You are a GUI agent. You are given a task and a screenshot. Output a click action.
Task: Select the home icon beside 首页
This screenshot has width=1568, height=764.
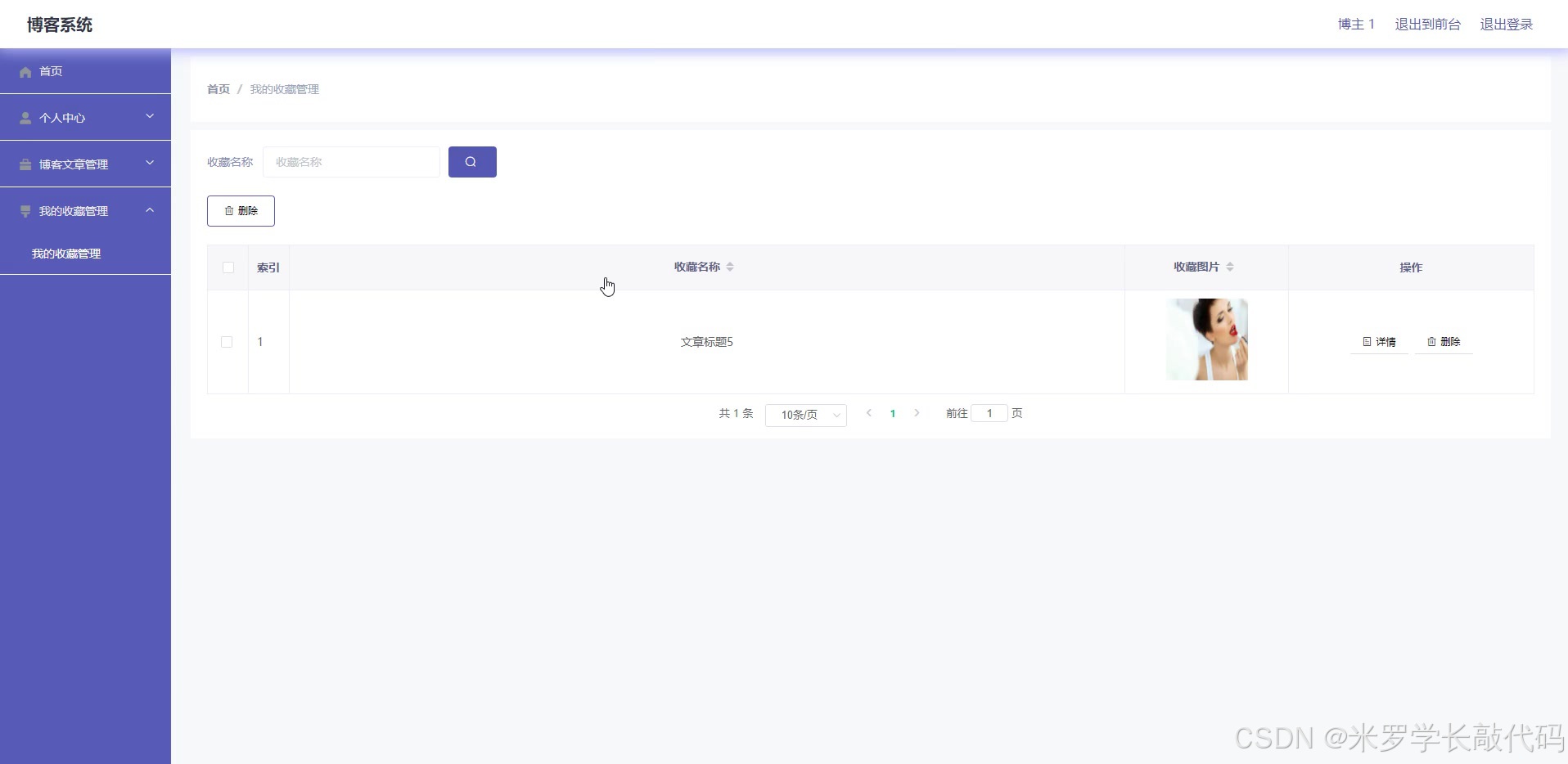click(25, 72)
